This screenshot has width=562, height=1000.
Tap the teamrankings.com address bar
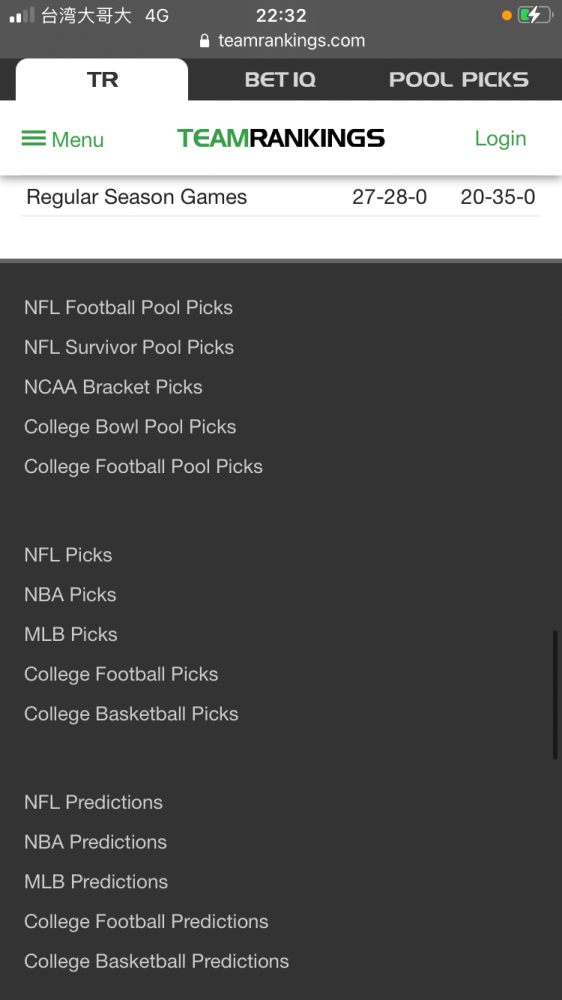pyautogui.click(x=281, y=41)
